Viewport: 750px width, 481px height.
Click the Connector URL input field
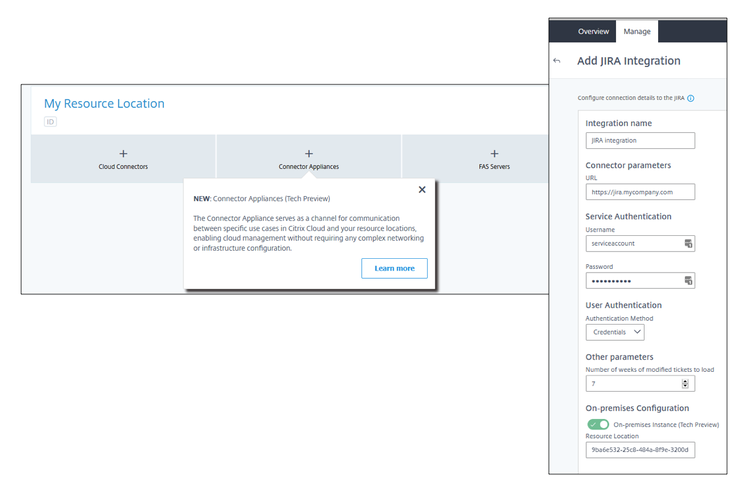click(640, 192)
